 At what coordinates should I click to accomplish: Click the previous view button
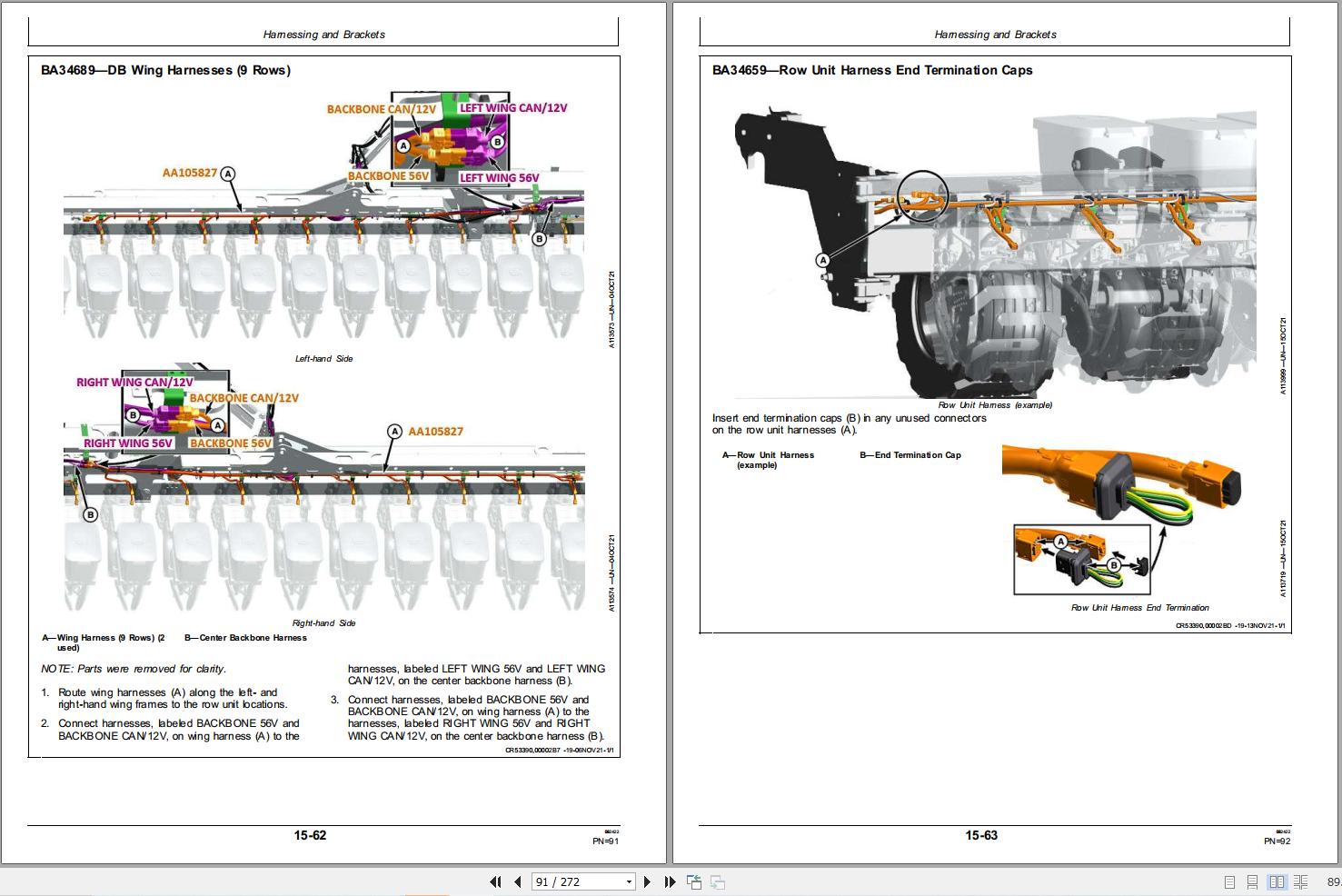694,881
